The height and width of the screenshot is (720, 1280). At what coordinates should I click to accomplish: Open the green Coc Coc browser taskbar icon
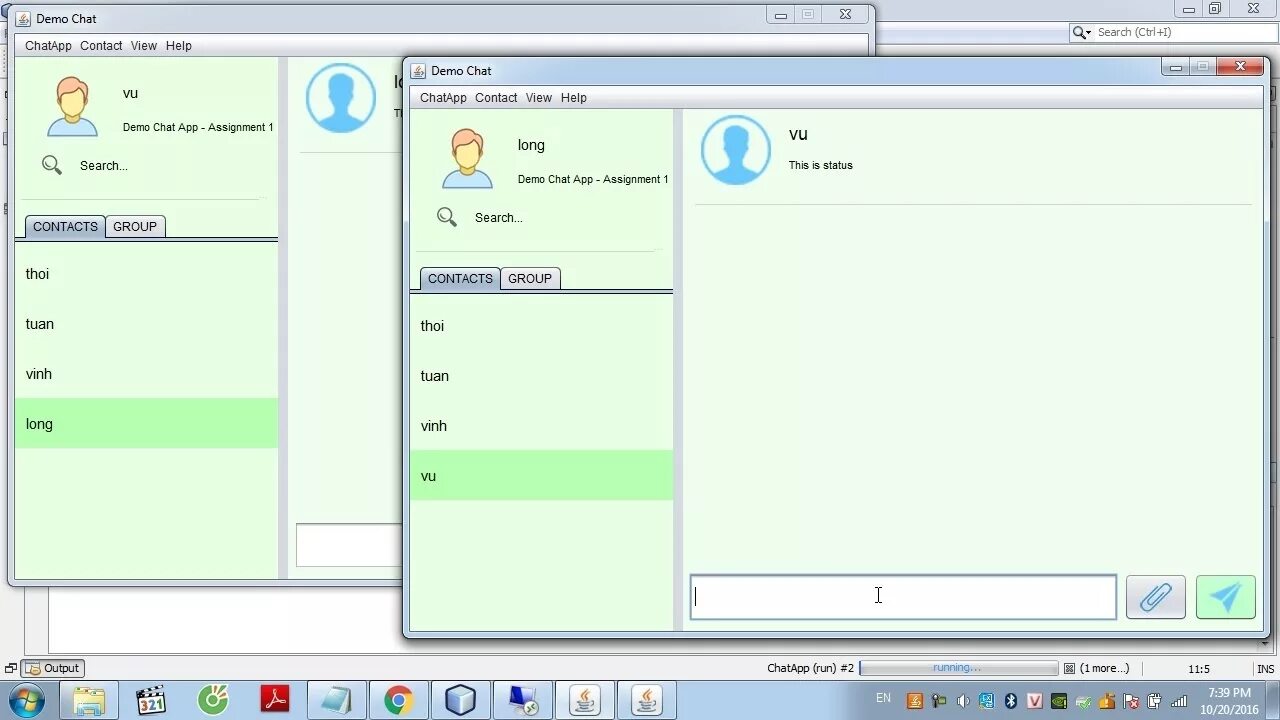pos(213,700)
